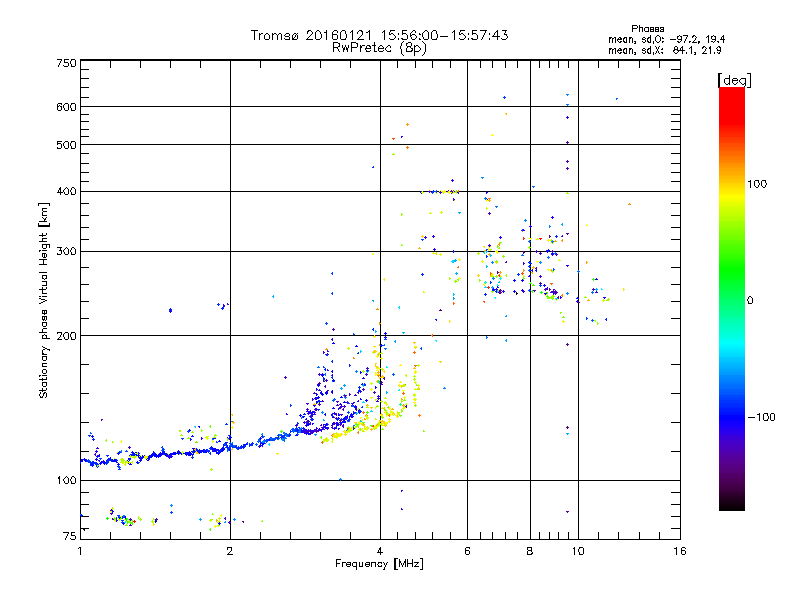Click the horizontal point cluster at 400 km
This screenshot has height=600, width=800.
pyautogui.click(x=439, y=192)
